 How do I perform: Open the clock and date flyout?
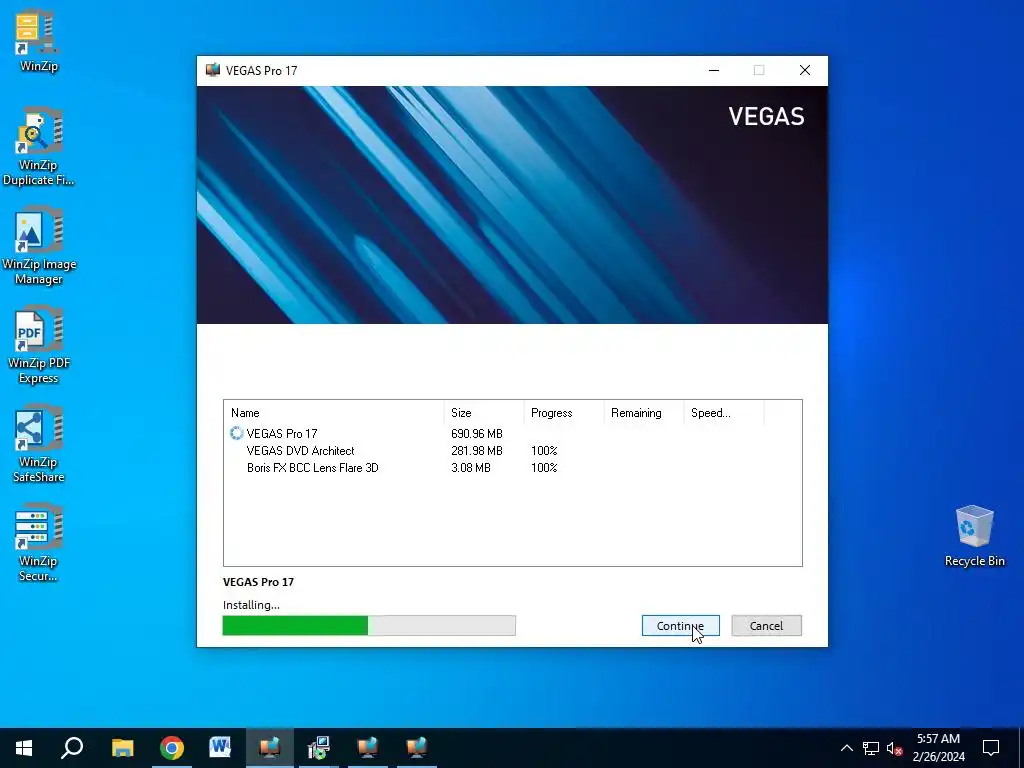[938, 748]
